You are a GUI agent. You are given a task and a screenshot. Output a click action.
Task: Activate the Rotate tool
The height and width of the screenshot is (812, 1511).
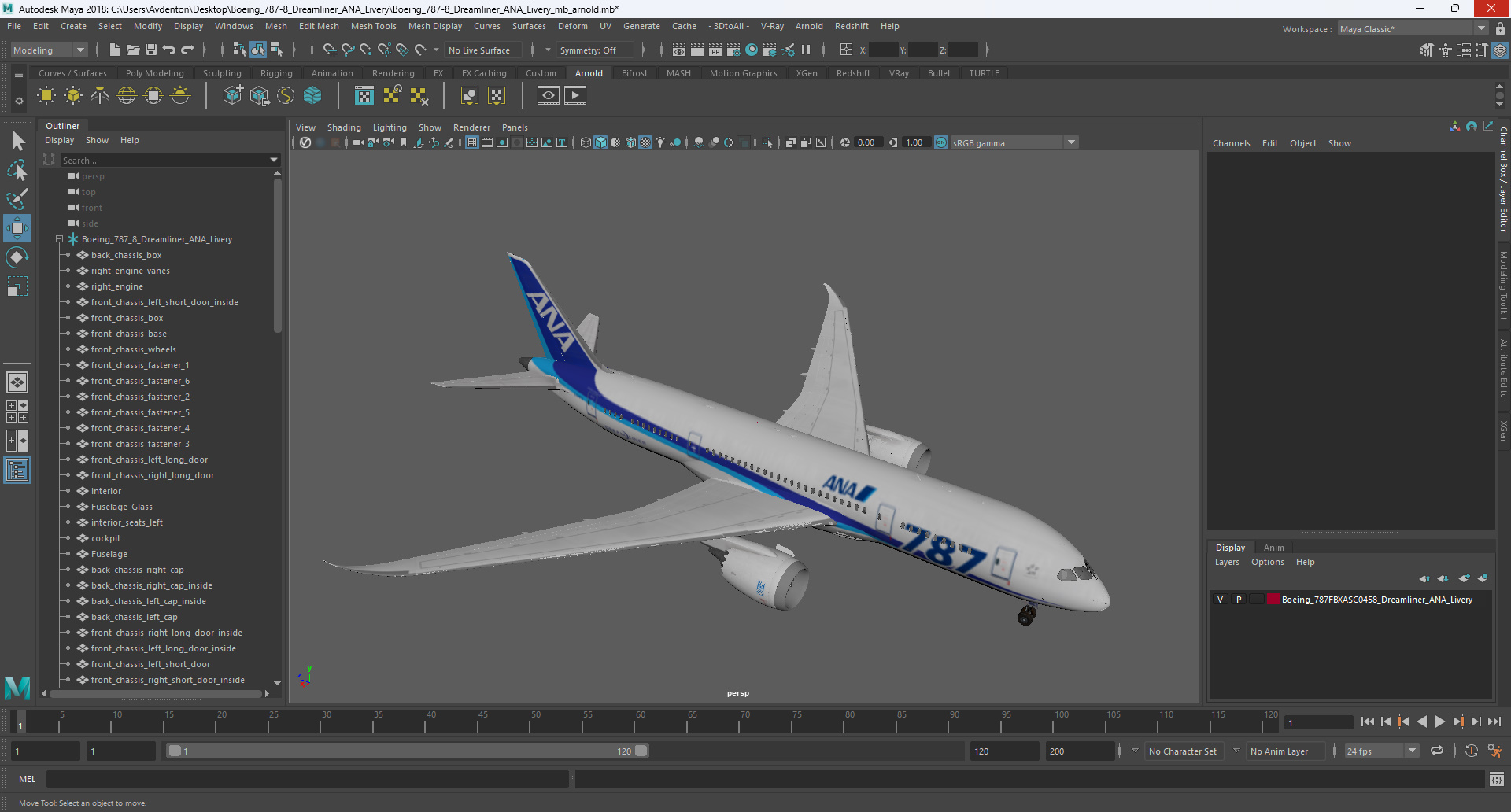17,257
